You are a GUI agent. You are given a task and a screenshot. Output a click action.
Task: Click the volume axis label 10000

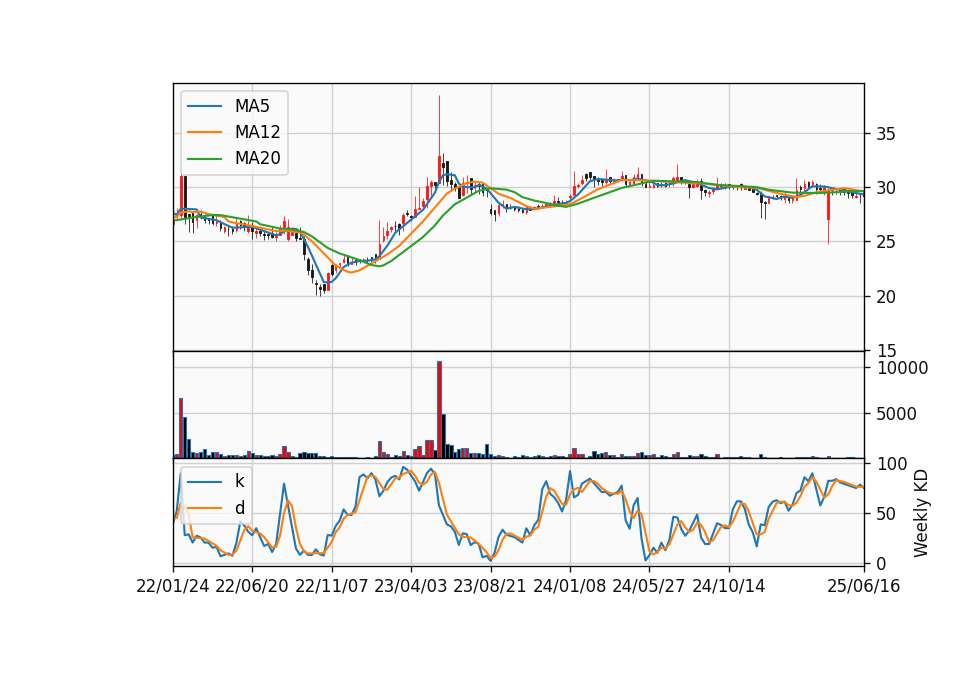point(902,368)
